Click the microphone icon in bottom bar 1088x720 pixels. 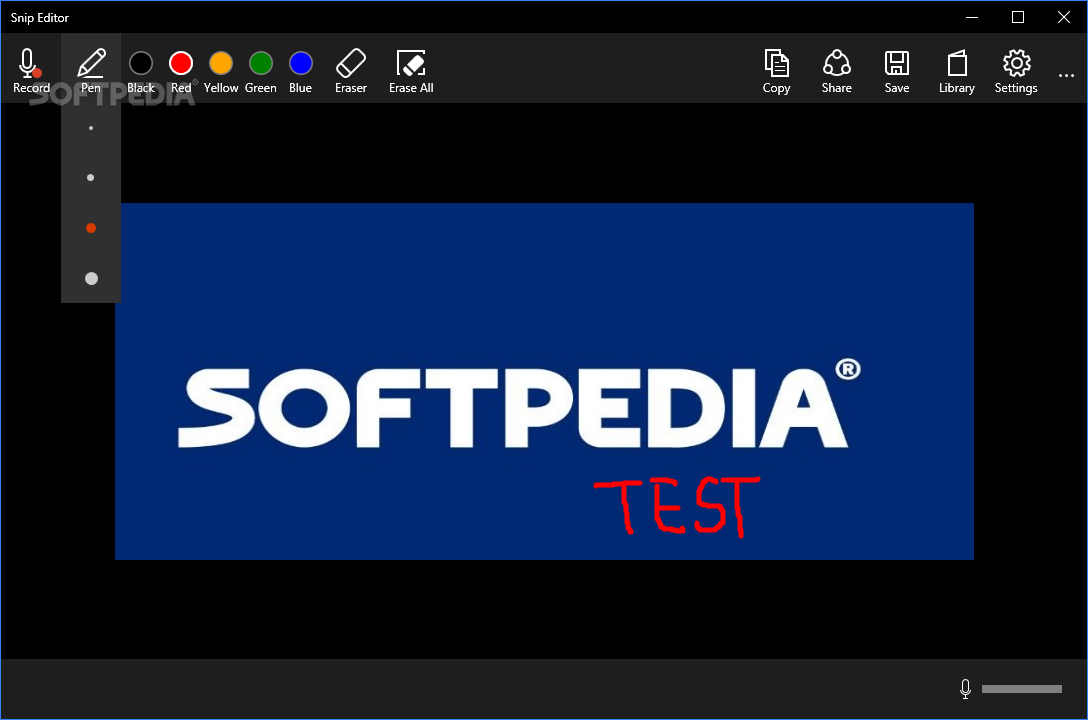point(965,689)
